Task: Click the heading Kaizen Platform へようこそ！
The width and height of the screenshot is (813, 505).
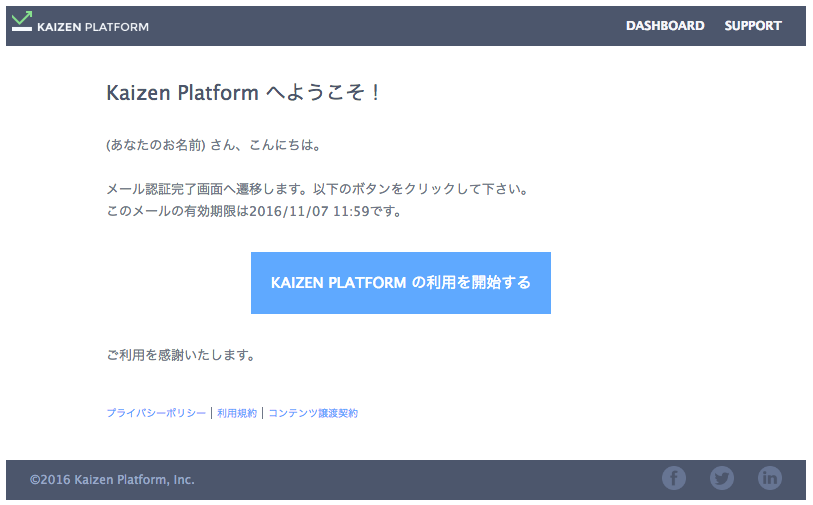Action: [x=244, y=93]
